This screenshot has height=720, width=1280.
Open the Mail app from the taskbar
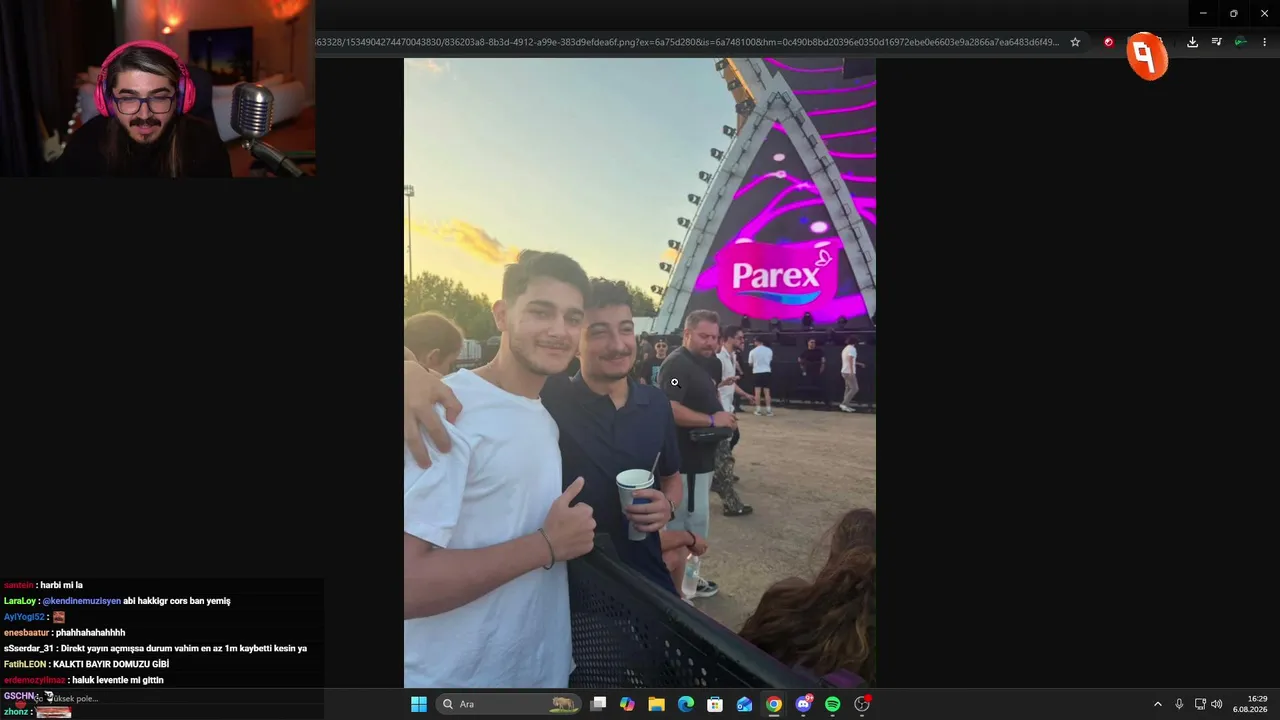[x=744, y=704]
